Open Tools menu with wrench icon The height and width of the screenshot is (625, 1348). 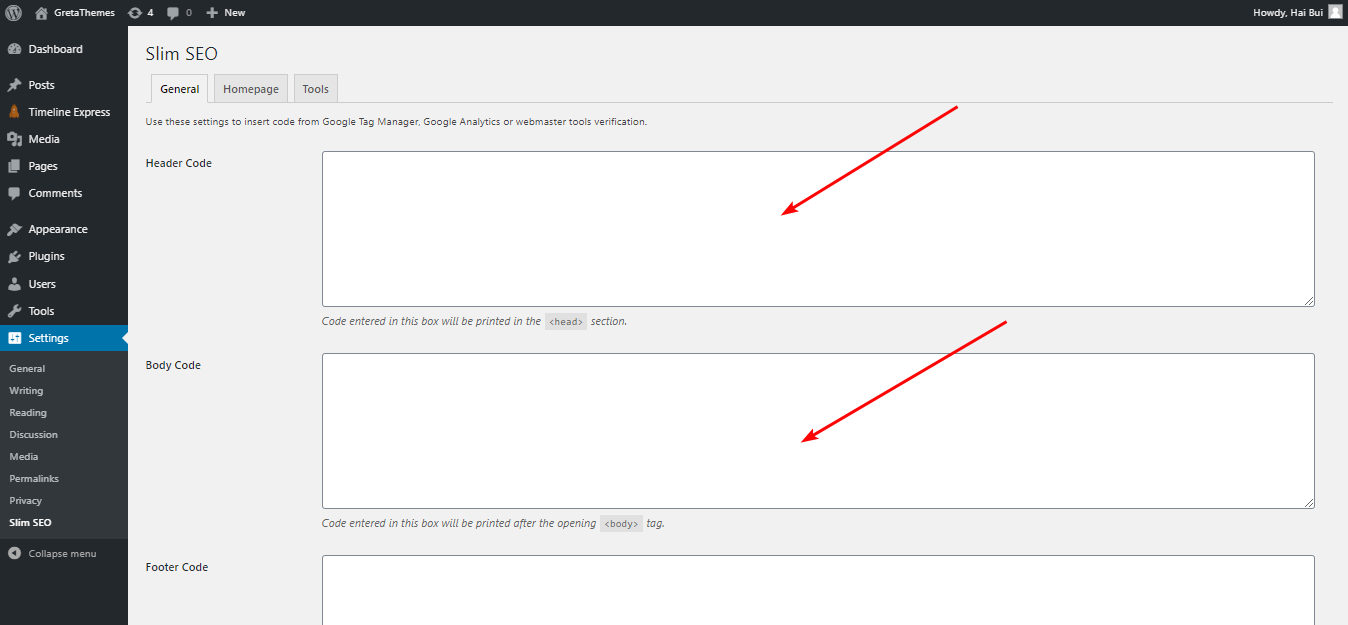pyautogui.click(x=64, y=311)
